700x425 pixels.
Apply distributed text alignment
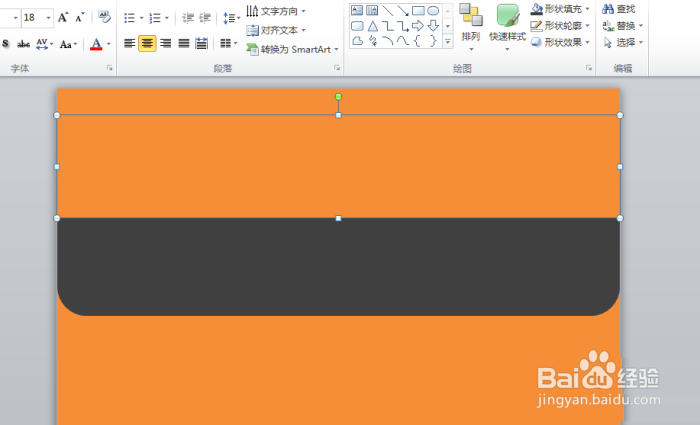point(201,43)
